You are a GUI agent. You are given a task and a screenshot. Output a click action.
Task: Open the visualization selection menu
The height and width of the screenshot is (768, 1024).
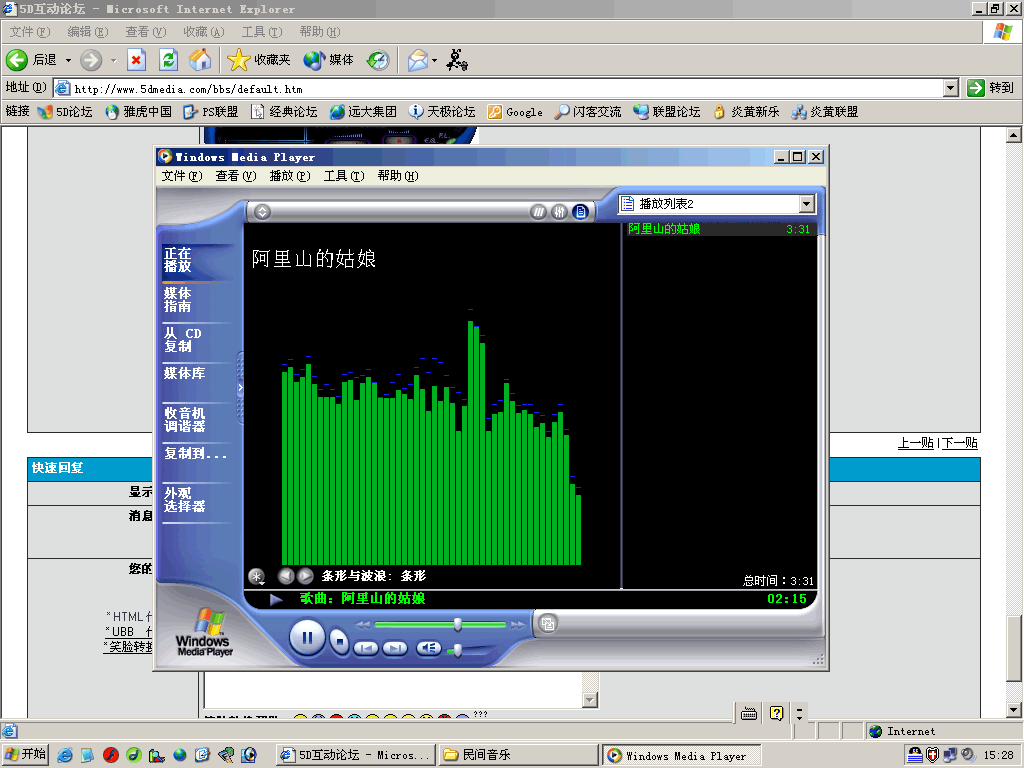[x=256, y=576]
